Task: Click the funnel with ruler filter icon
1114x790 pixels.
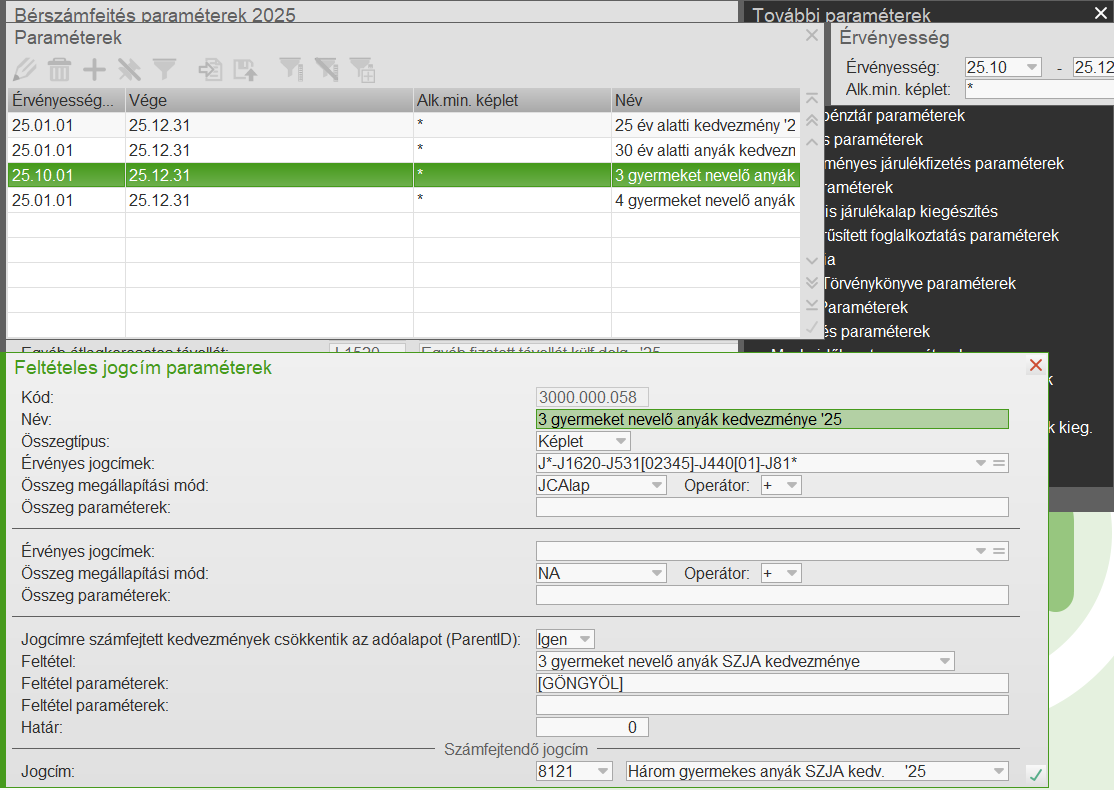Action: coord(291,70)
